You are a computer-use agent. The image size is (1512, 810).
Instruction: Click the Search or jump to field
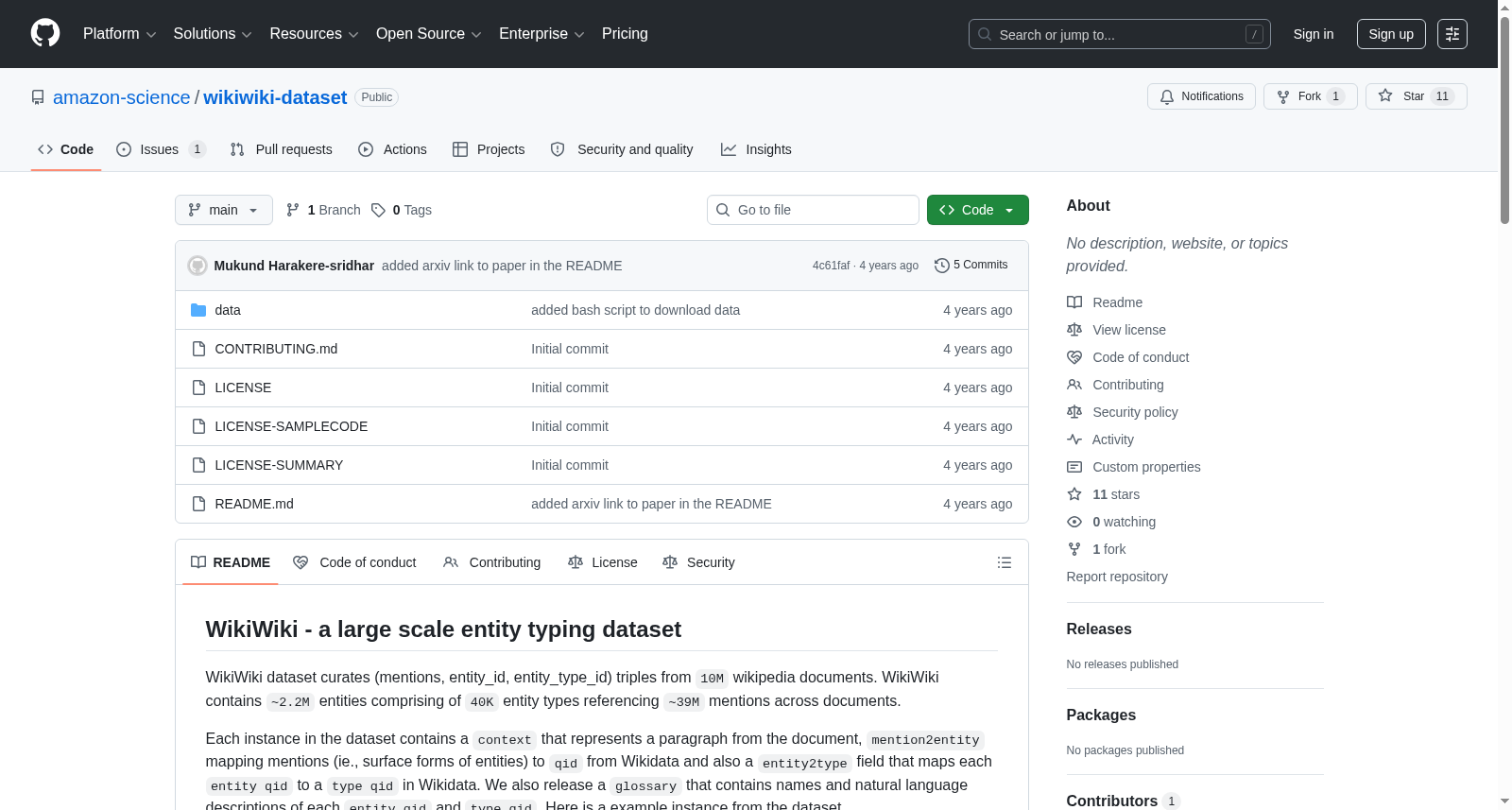pyautogui.click(x=1120, y=34)
